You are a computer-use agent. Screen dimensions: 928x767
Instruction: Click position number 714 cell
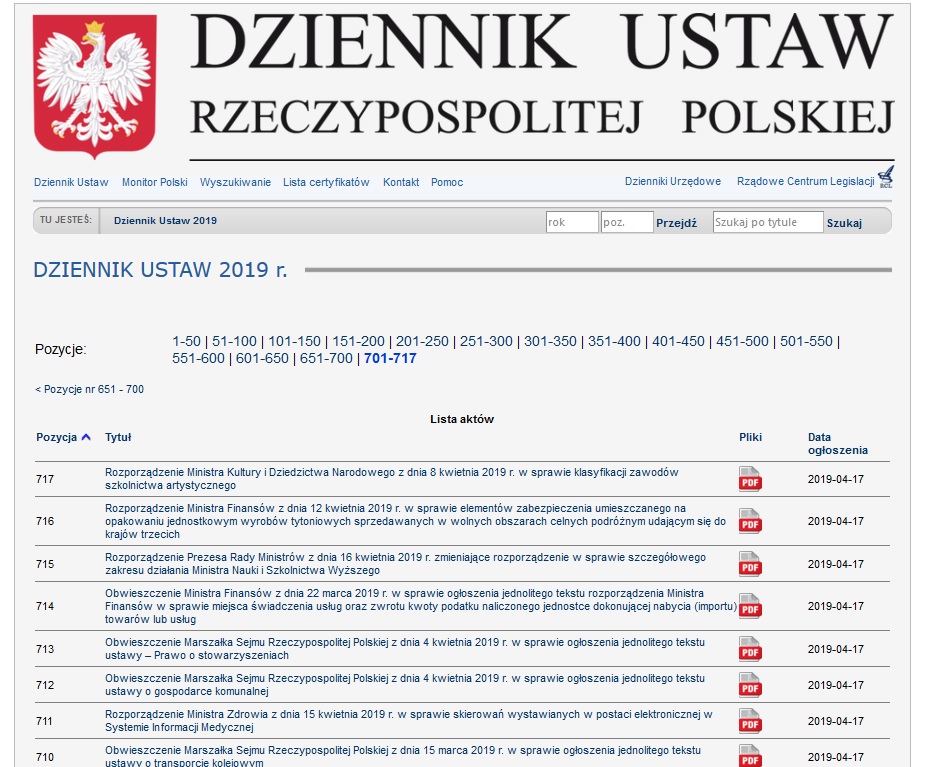tap(45, 606)
